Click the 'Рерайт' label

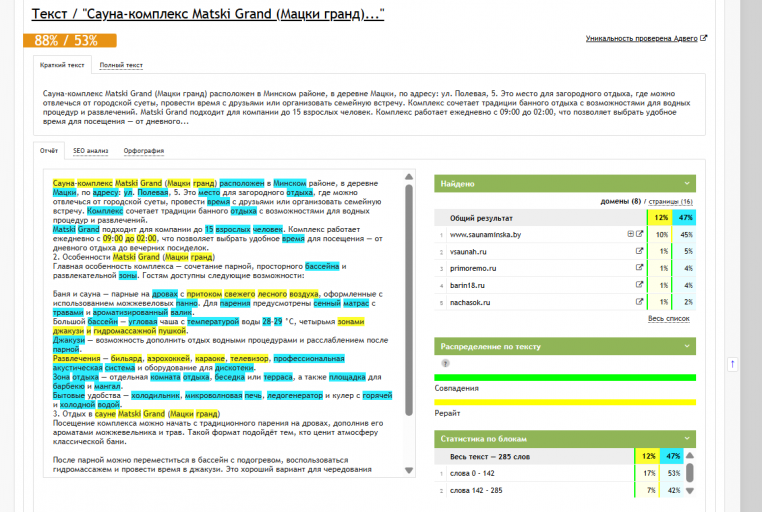(x=447, y=413)
